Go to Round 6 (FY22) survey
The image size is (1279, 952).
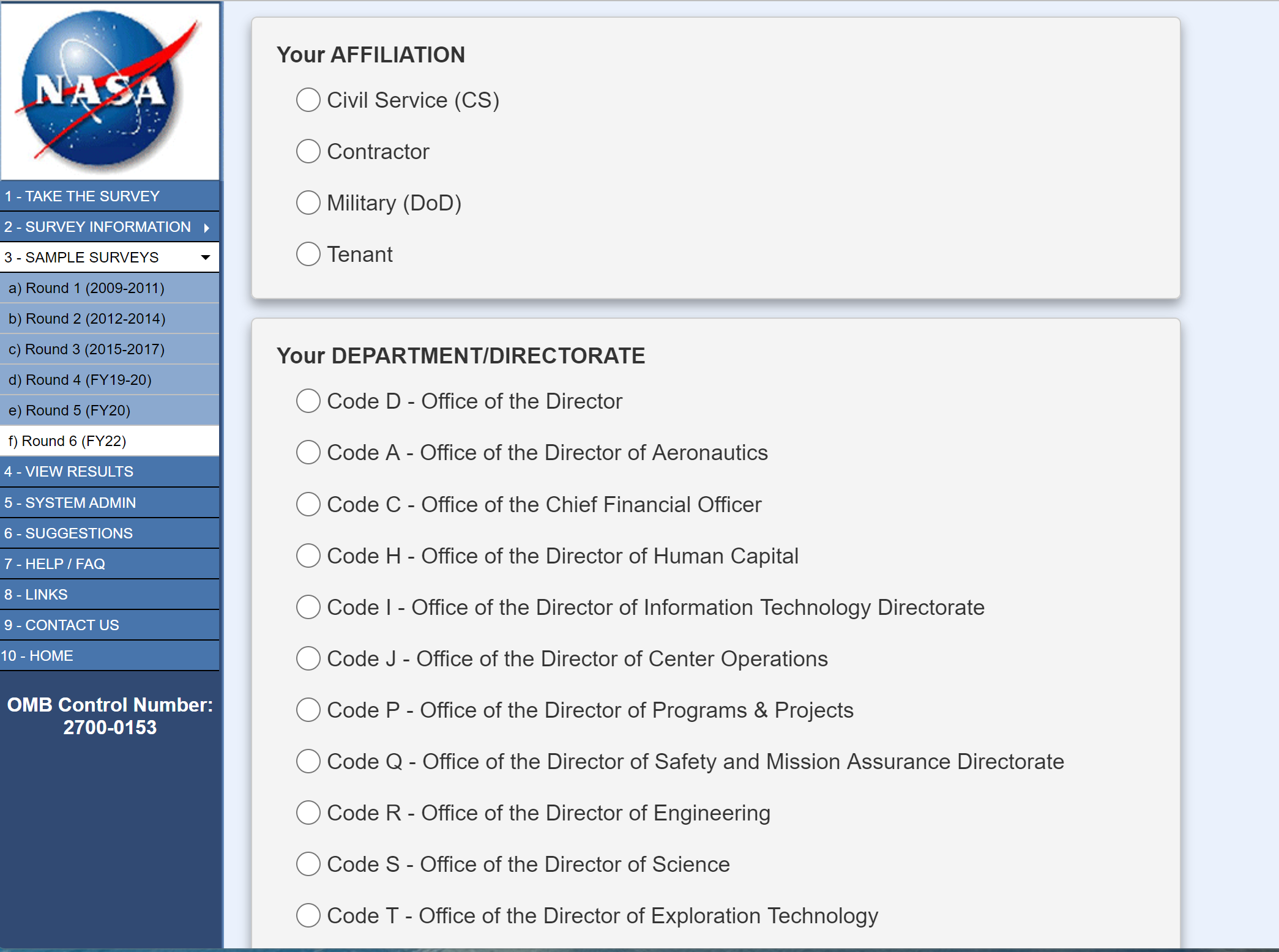click(67, 441)
